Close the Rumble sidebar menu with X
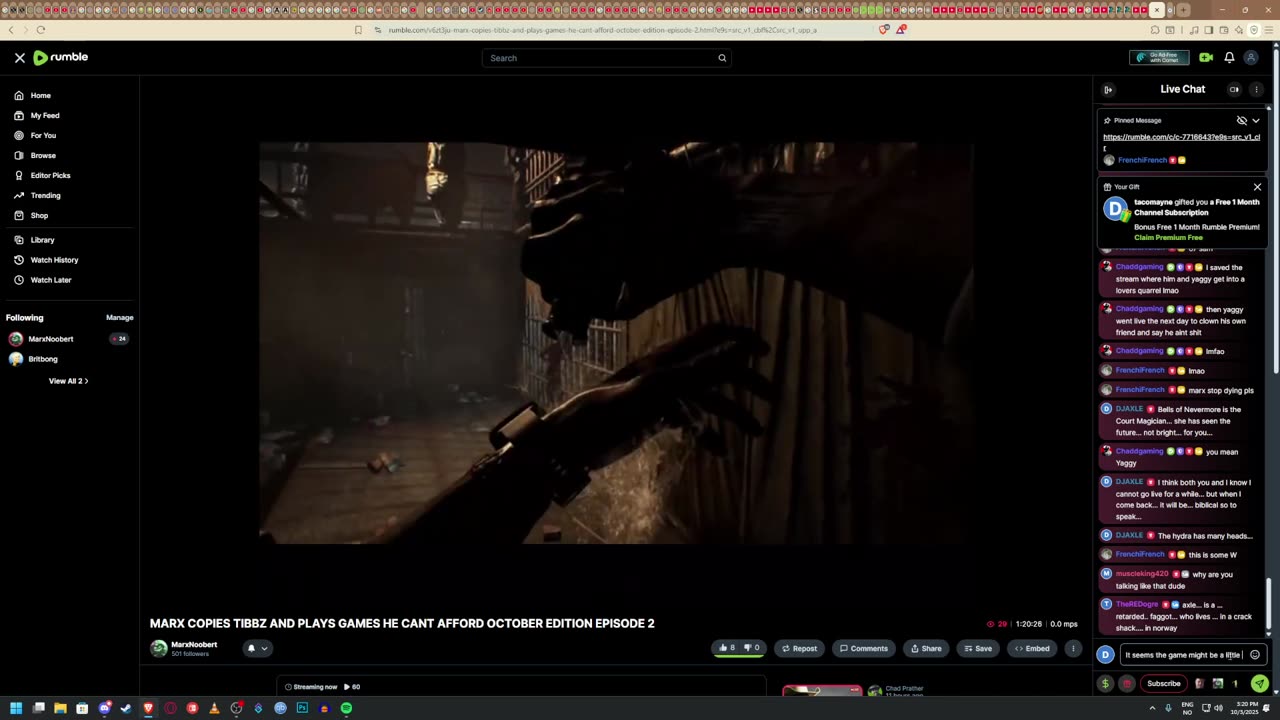1280x720 pixels. (19, 58)
